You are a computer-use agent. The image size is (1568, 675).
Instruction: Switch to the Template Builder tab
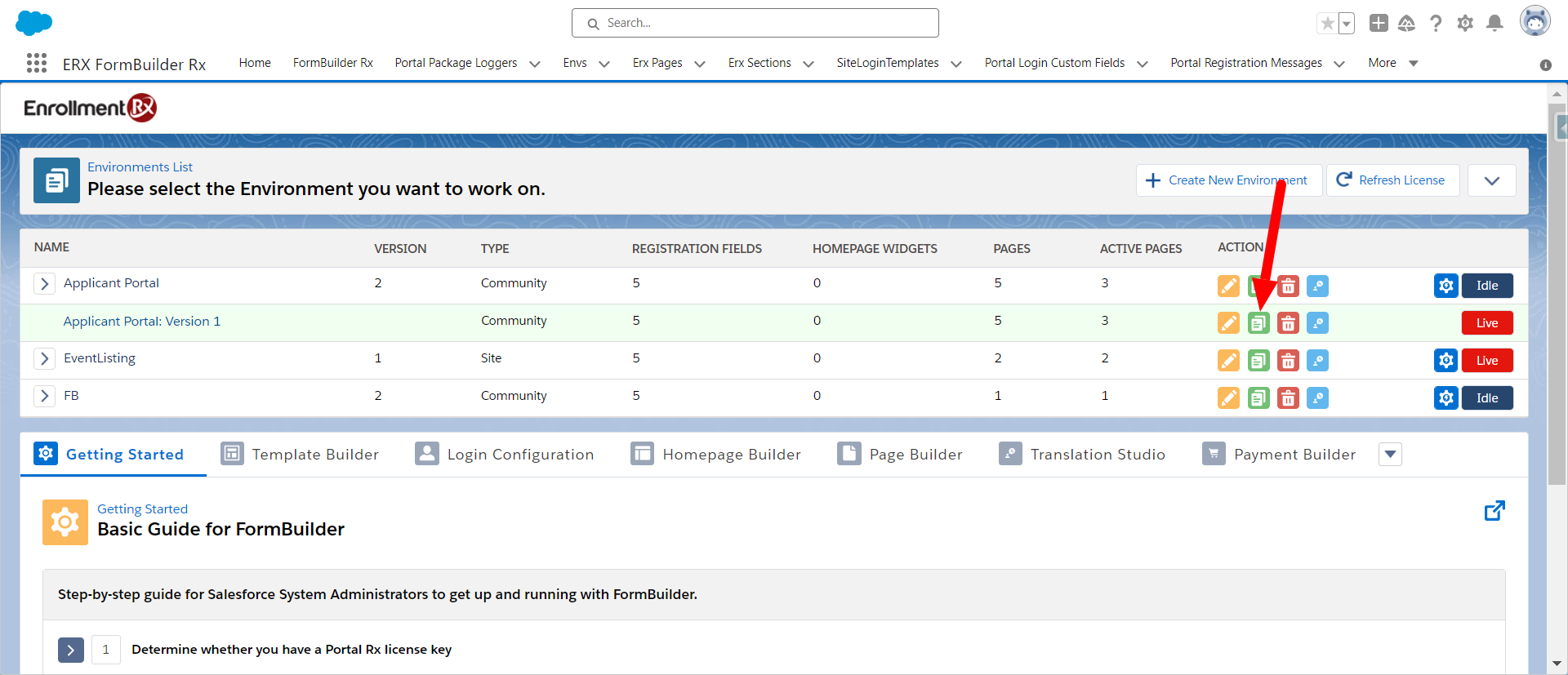[x=300, y=455]
